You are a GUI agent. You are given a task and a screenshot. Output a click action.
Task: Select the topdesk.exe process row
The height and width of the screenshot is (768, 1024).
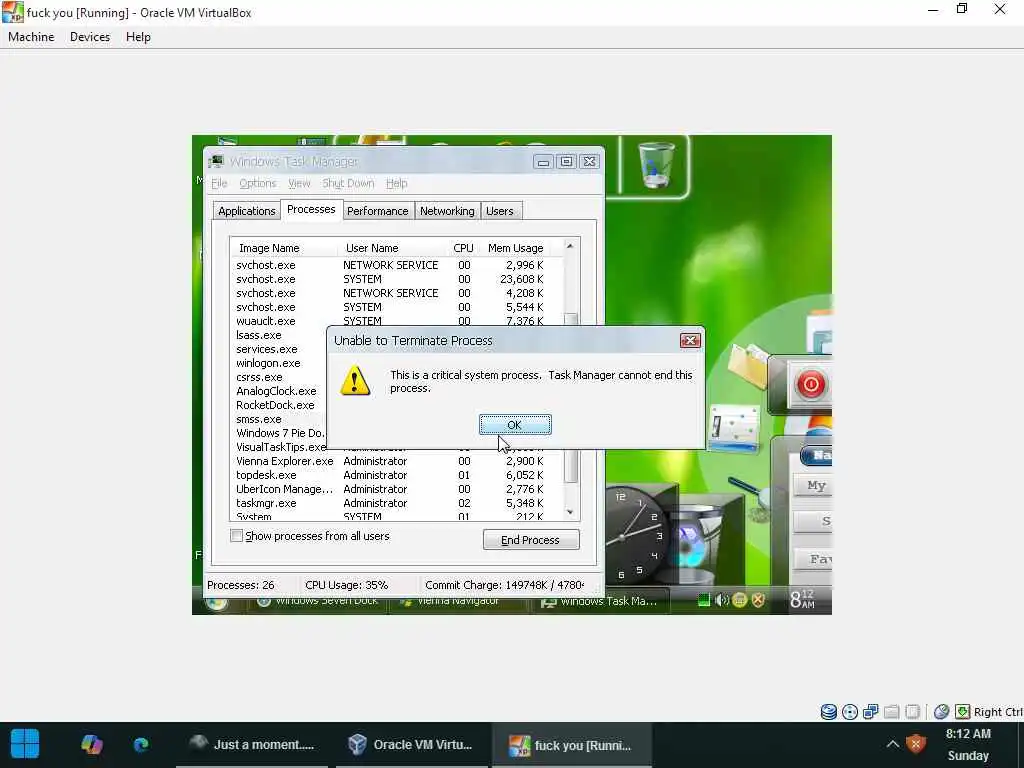tap(396, 475)
